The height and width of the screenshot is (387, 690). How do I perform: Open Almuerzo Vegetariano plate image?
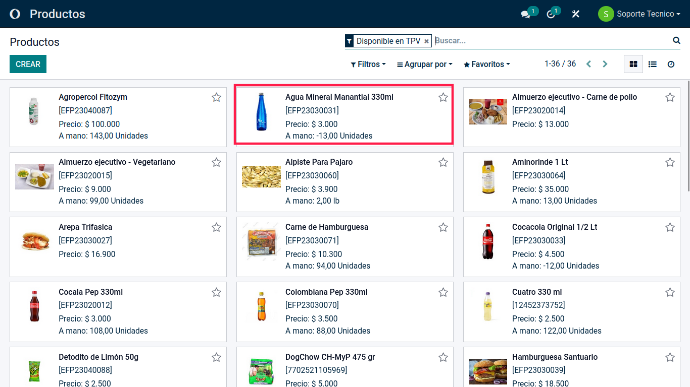tap(34, 177)
